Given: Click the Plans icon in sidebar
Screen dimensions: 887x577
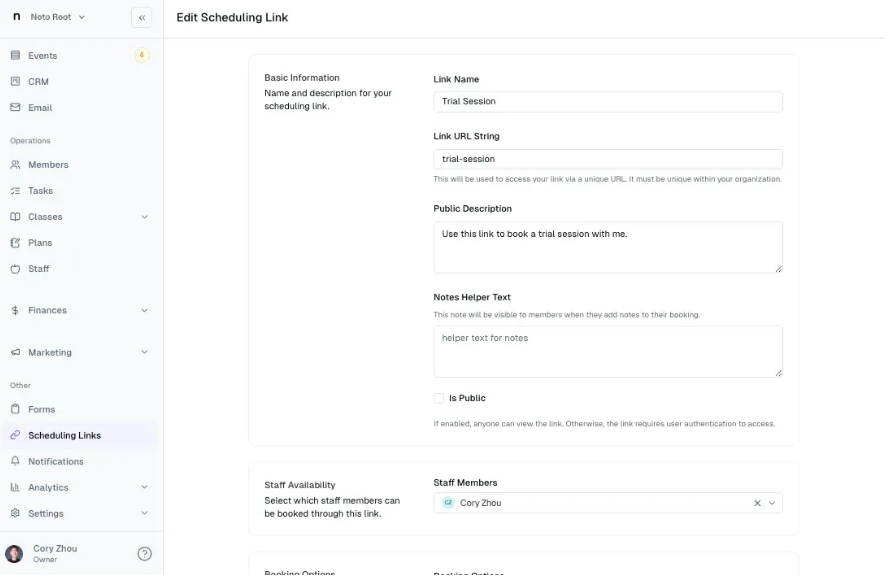Looking at the screenshot, I should tap(15, 243).
